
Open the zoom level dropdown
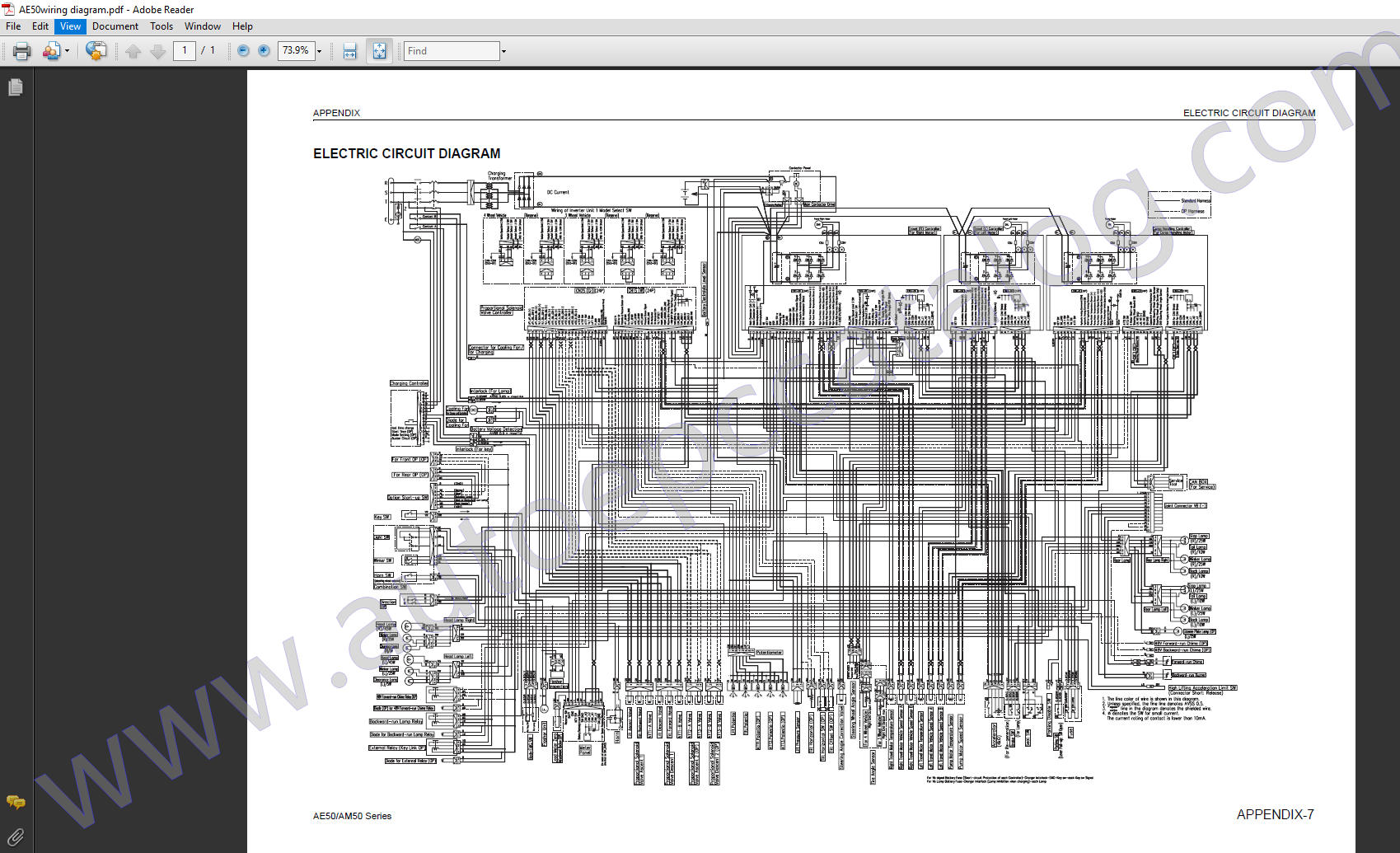click(x=319, y=50)
